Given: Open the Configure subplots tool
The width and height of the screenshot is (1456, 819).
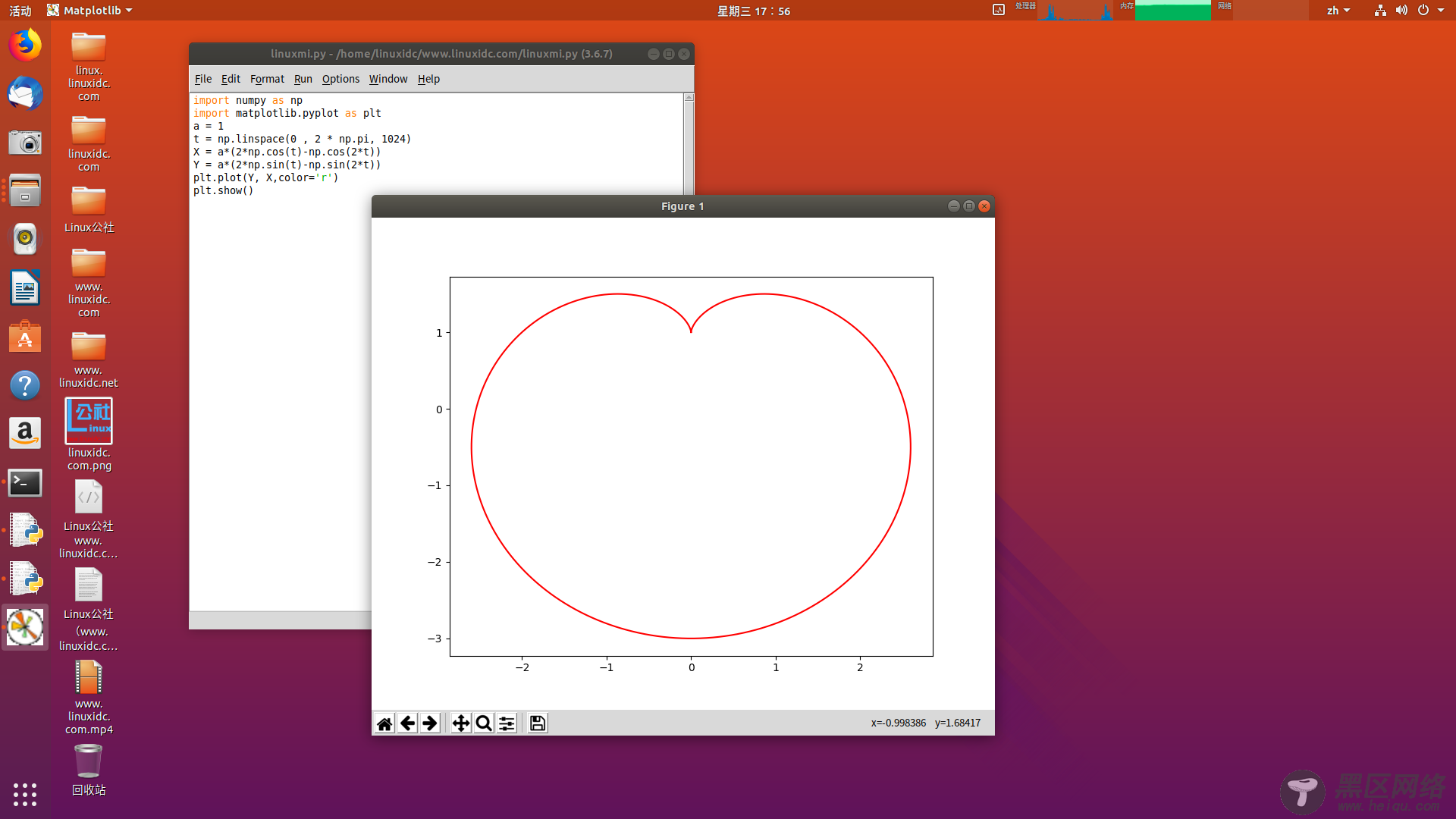Looking at the screenshot, I should (x=507, y=723).
